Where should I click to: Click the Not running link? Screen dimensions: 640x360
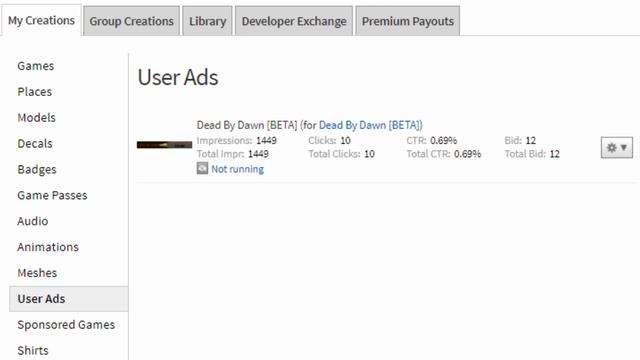237,169
